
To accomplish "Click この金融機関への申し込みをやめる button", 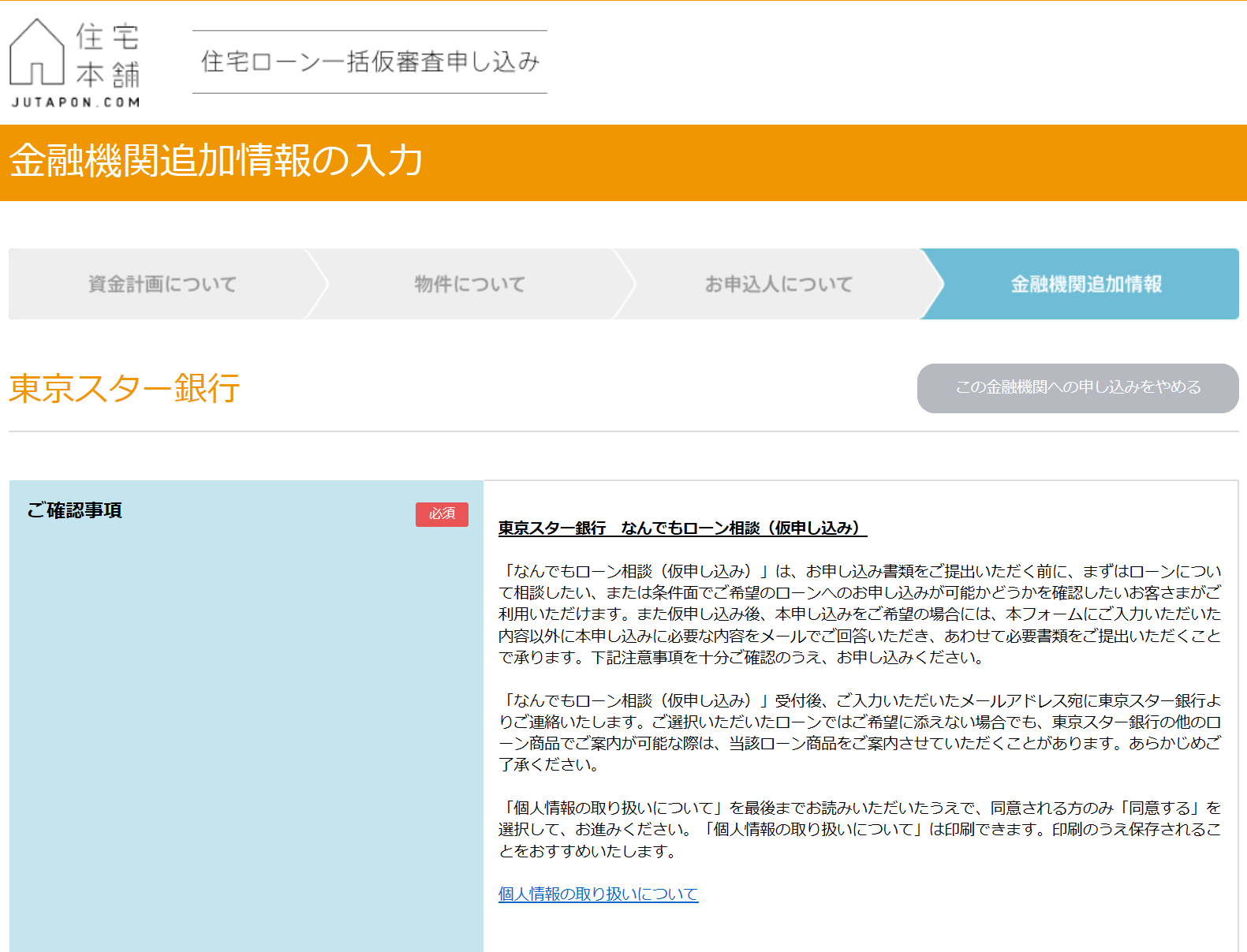I will pyautogui.click(x=1077, y=388).
